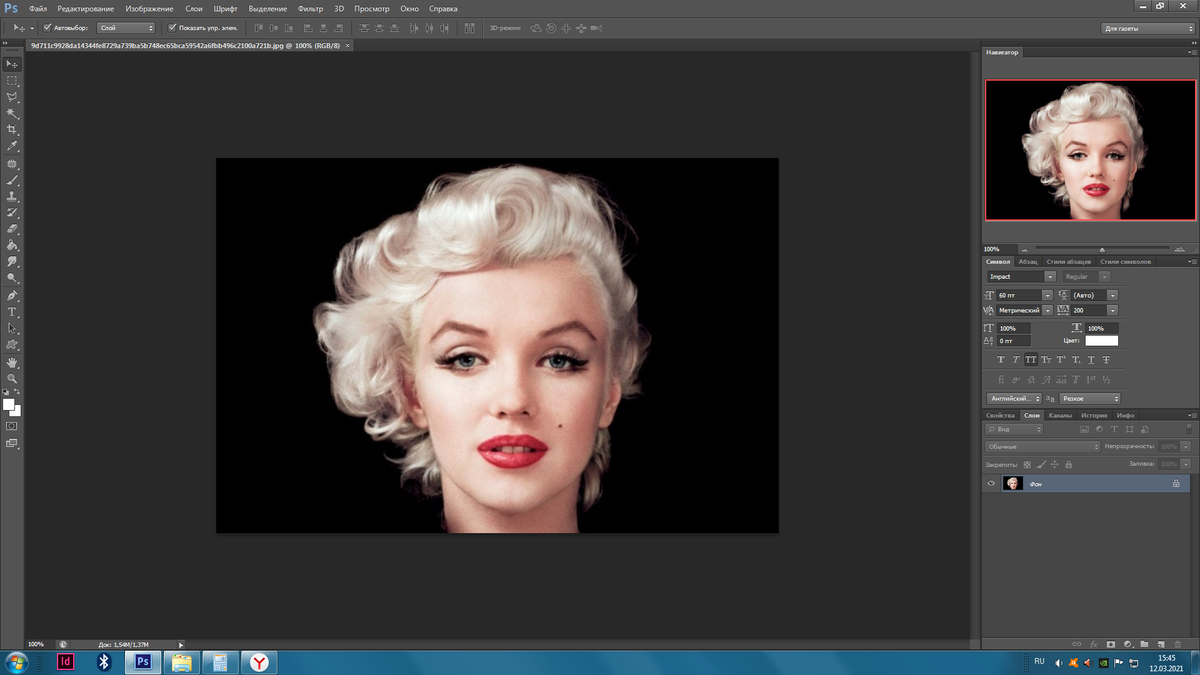Select the Pen tool
Screen dimensions: 1200x675
coord(12,296)
